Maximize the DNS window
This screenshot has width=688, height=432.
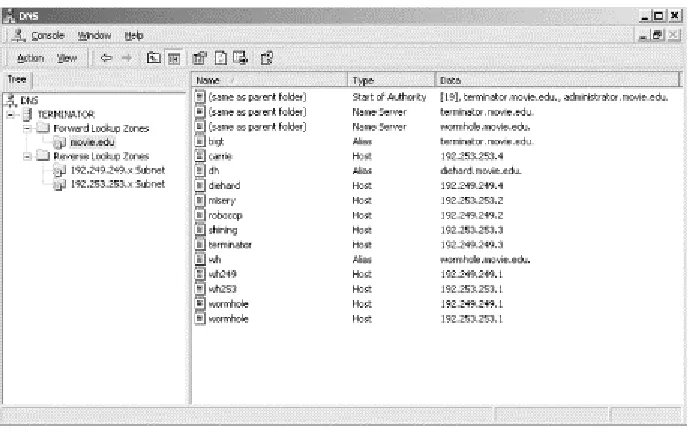tap(659, 16)
